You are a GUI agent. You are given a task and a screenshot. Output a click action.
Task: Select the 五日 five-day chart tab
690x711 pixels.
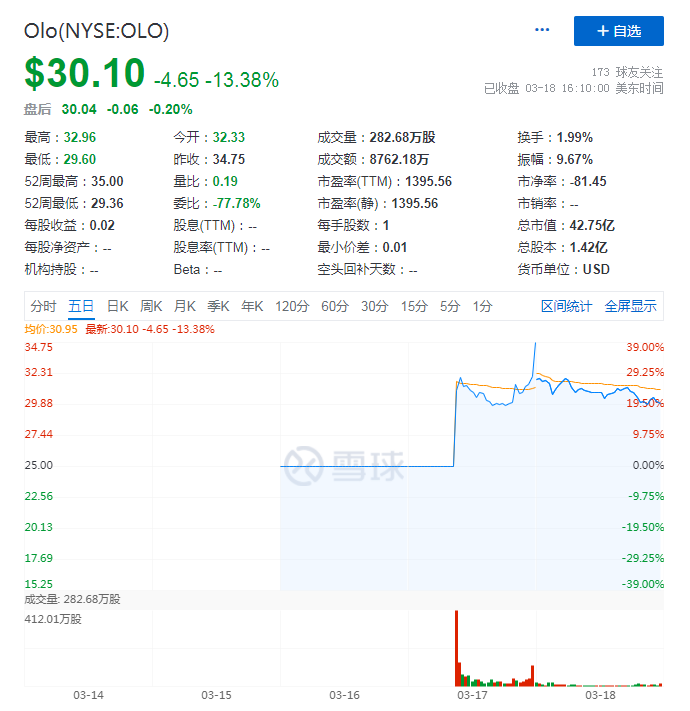pos(80,306)
